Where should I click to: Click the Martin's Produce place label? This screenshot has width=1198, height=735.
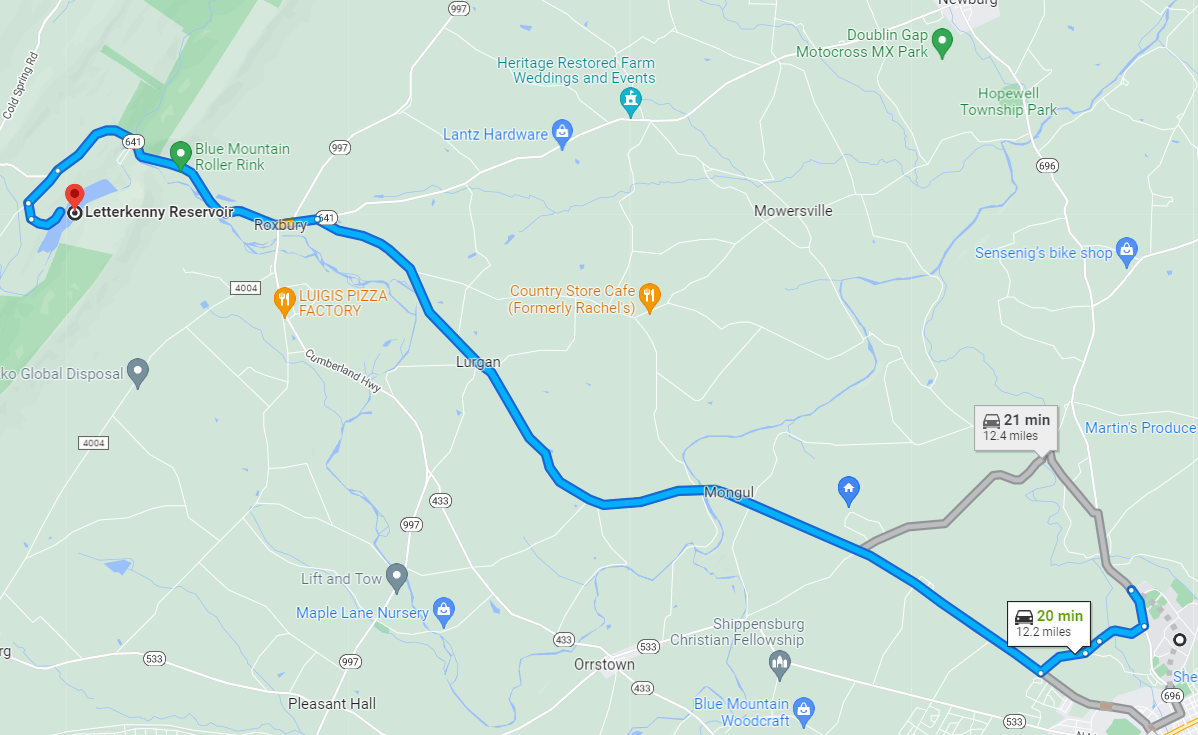(1141, 428)
